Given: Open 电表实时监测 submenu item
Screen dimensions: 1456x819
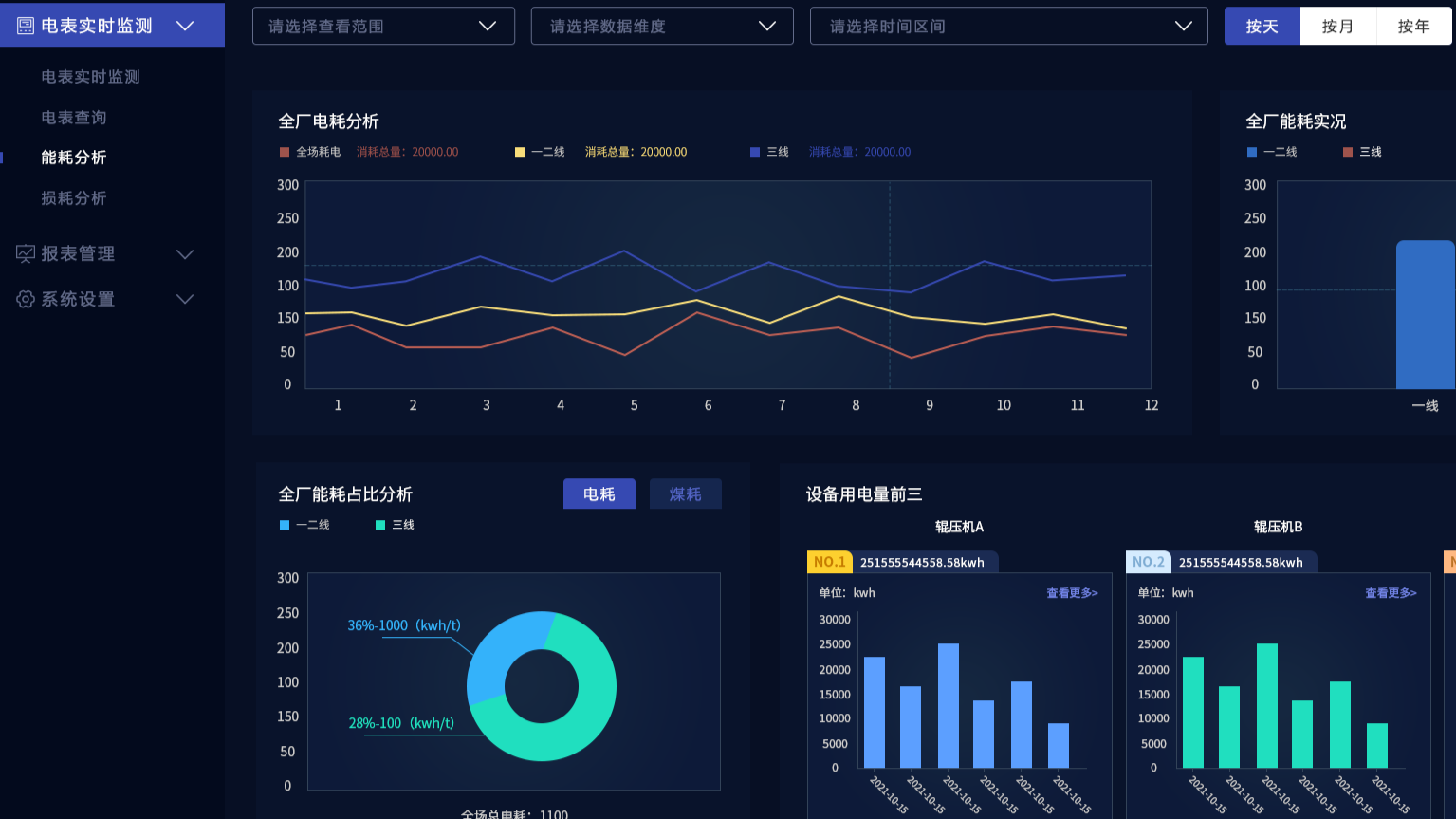Looking at the screenshot, I should click(x=90, y=77).
